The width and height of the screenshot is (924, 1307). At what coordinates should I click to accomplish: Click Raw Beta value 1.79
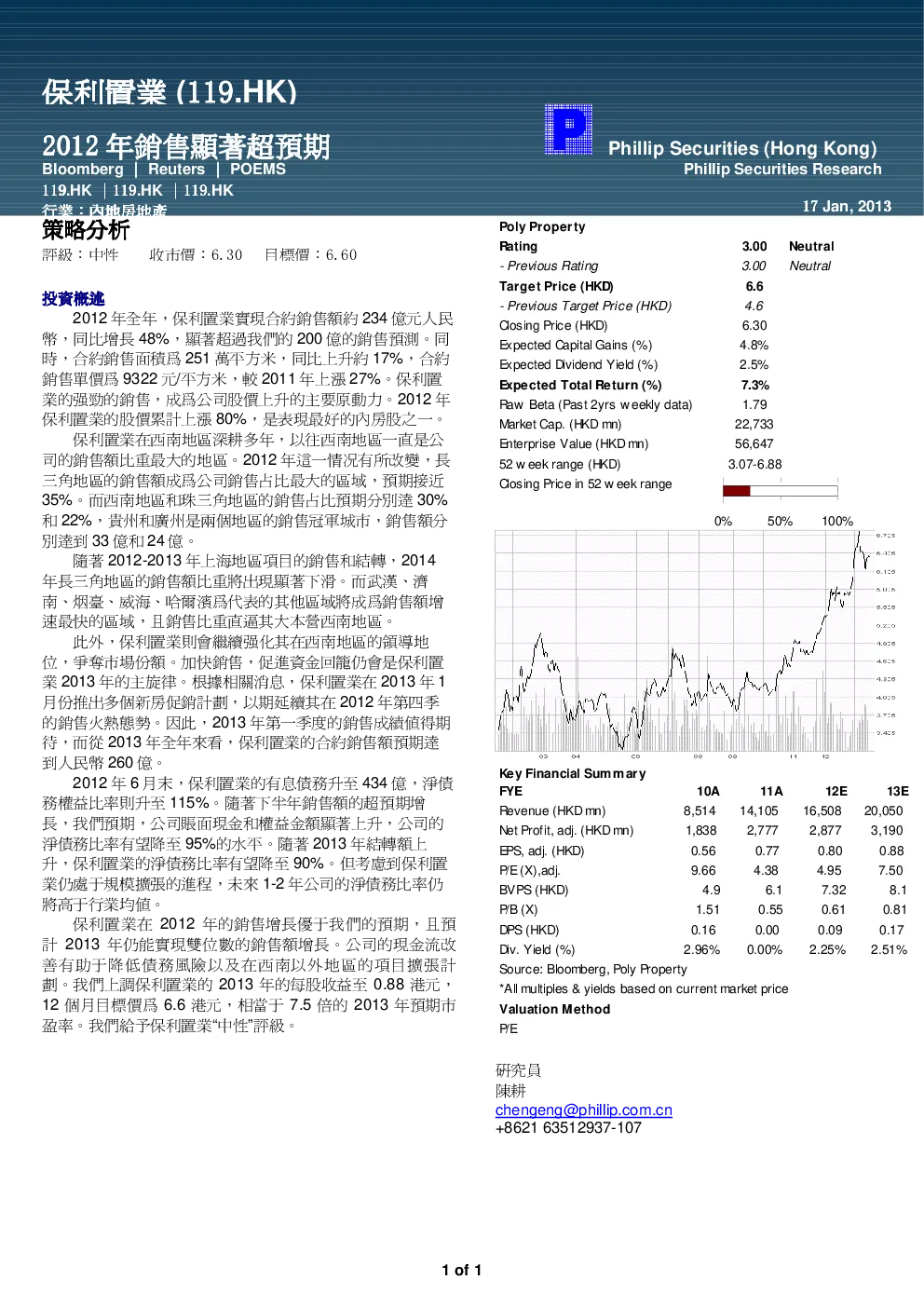coord(754,404)
